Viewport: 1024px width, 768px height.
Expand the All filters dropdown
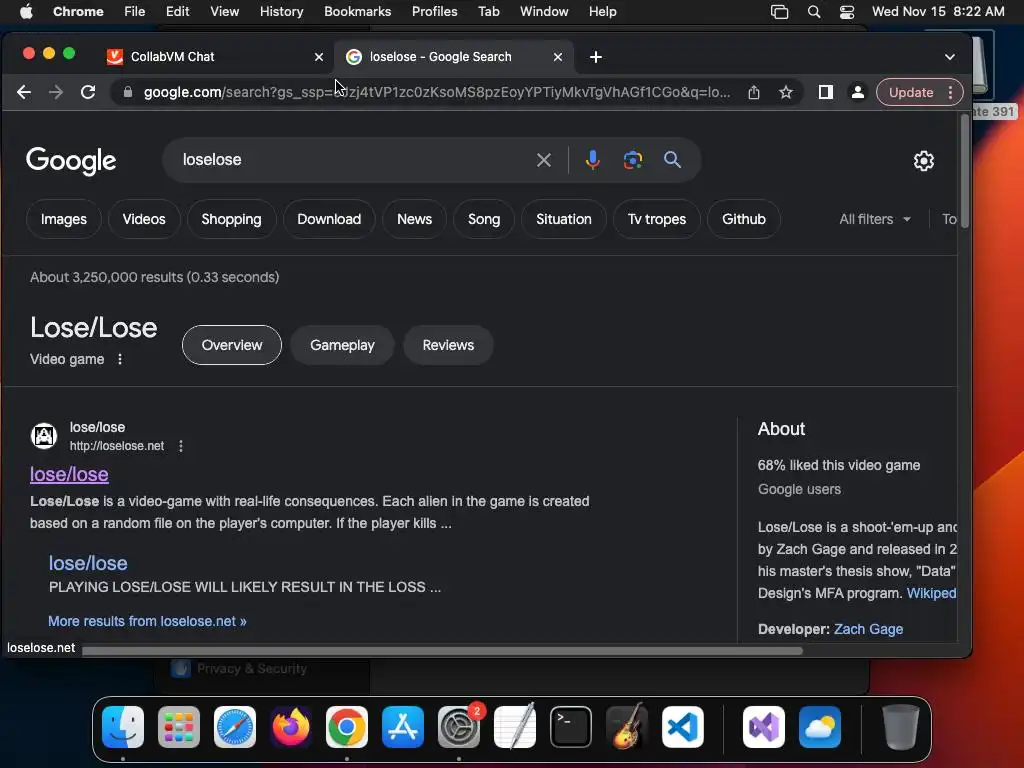coord(875,219)
